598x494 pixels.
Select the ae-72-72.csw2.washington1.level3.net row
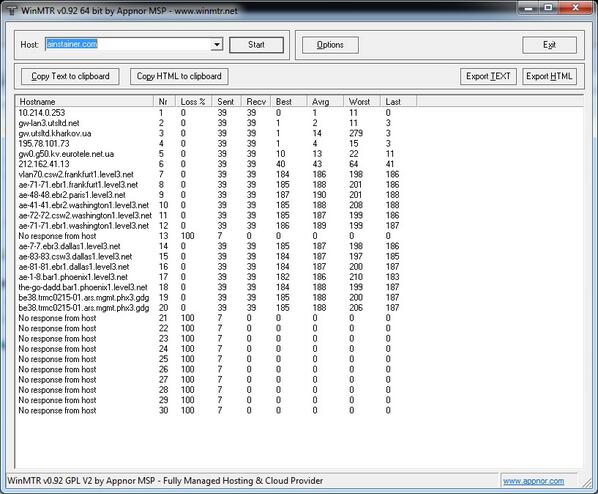point(216,216)
